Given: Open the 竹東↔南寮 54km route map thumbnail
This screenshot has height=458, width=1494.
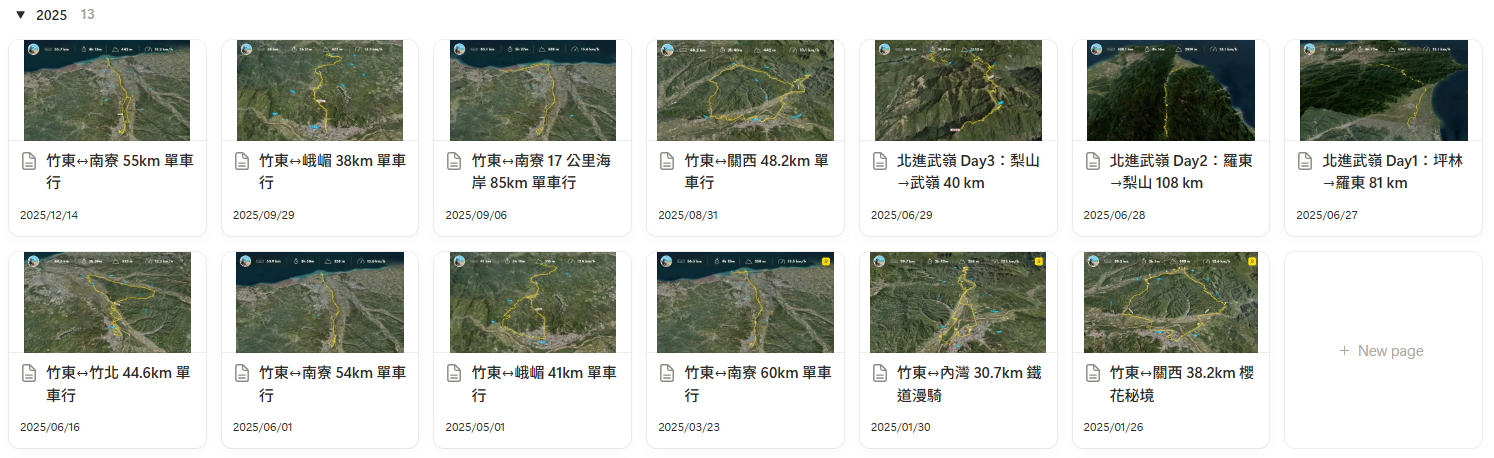Looking at the screenshot, I should pyautogui.click(x=319, y=302).
